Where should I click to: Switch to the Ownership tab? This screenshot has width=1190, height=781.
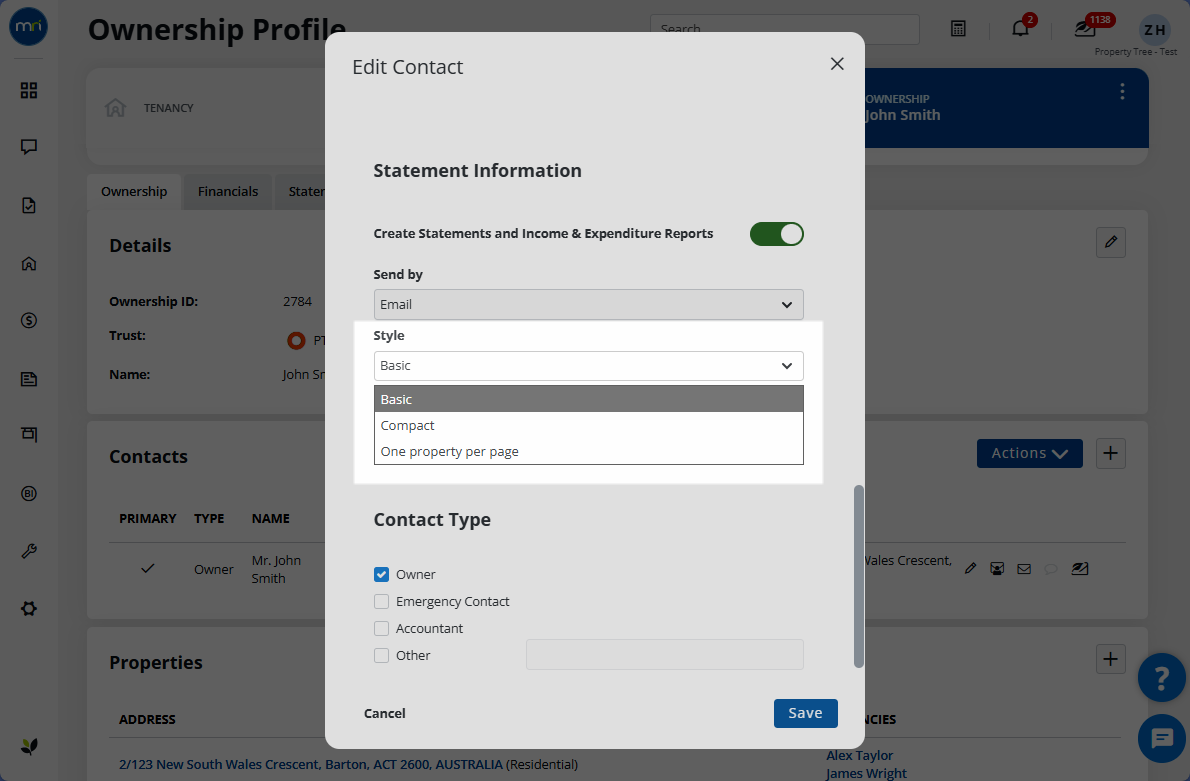[x=134, y=191]
